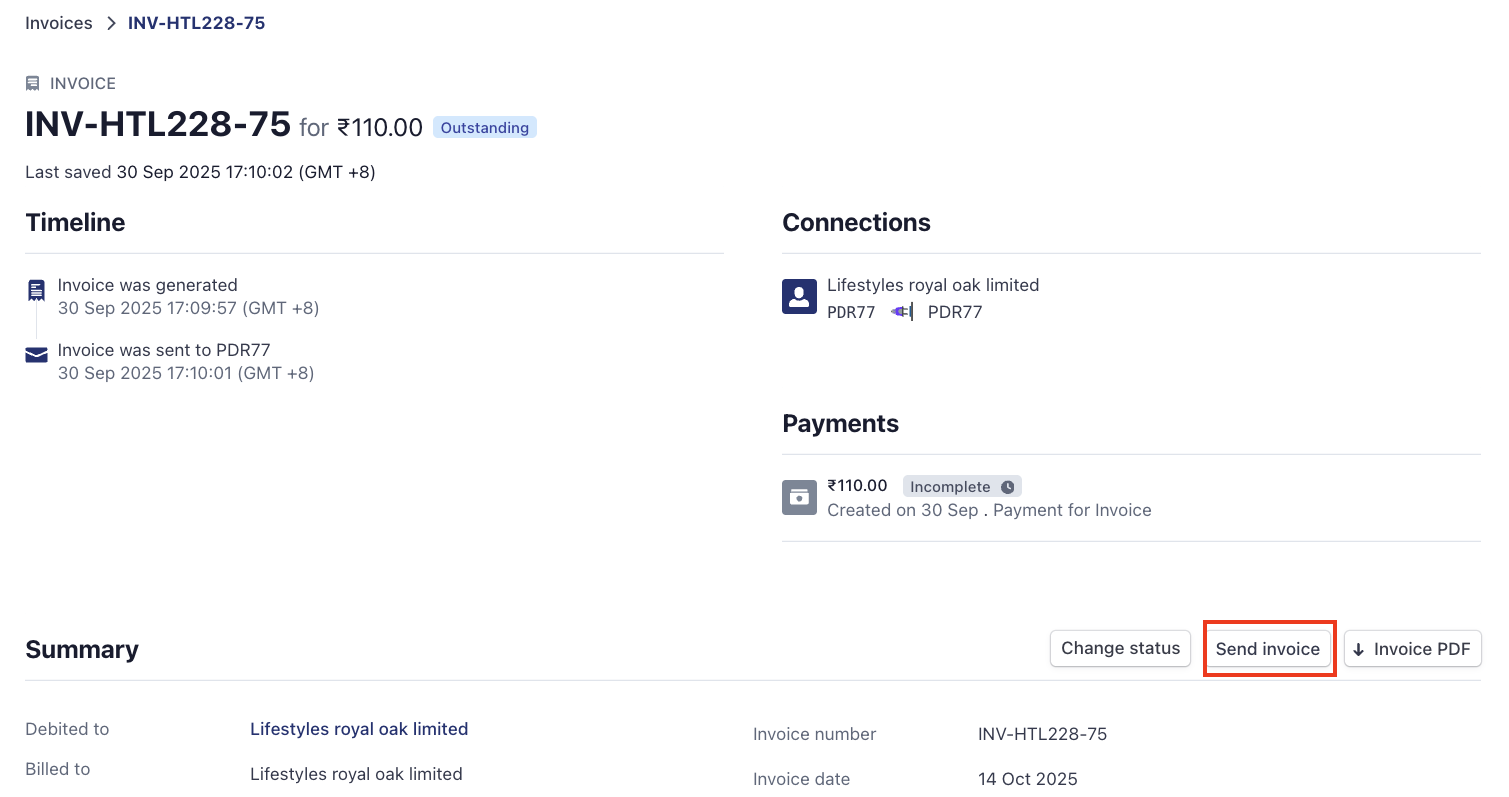The image size is (1509, 797).
Task: Select the INV-HTL228-75 breadcrumb item
Action: pyautogui.click(x=196, y=23)
